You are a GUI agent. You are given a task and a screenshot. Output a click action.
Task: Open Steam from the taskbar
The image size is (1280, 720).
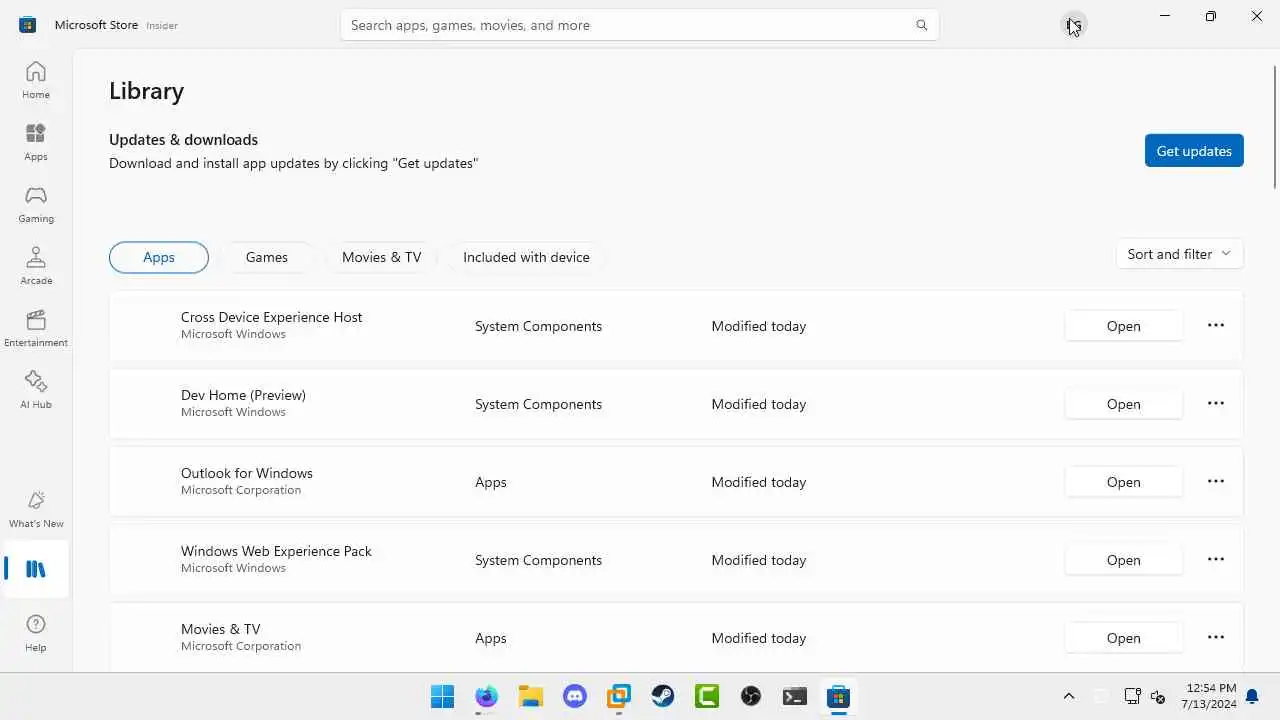coord(663,696)
